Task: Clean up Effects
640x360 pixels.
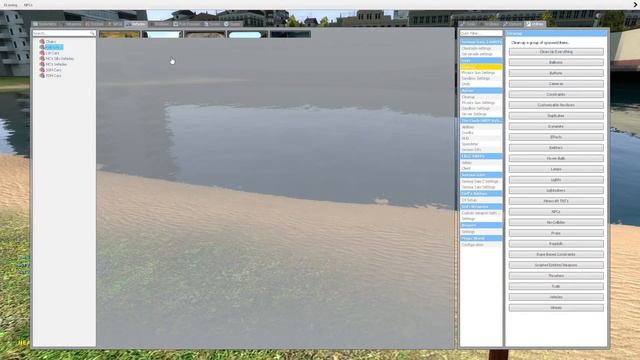Action: coord(556,137)
